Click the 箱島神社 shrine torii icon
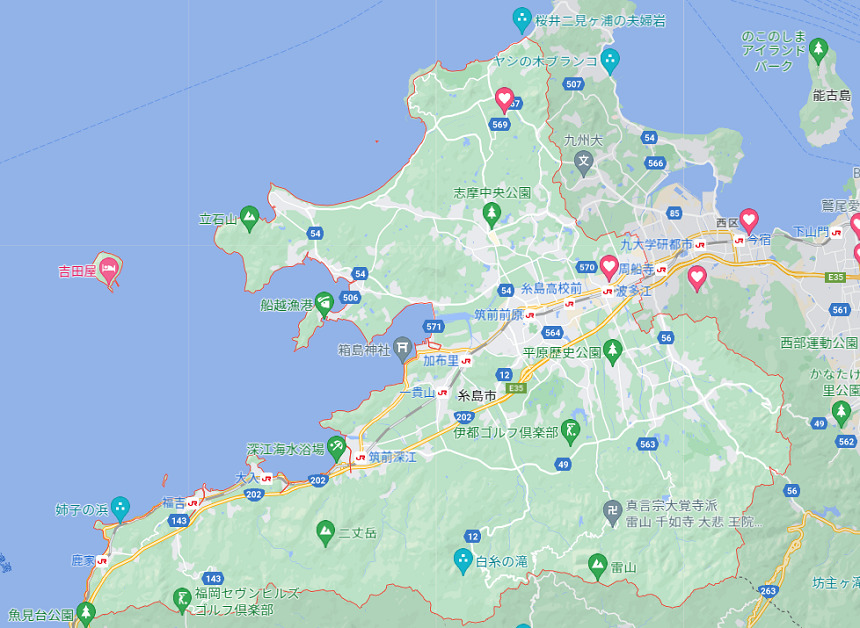This screenshot has height=628, width=860. (x=403, y=349)
